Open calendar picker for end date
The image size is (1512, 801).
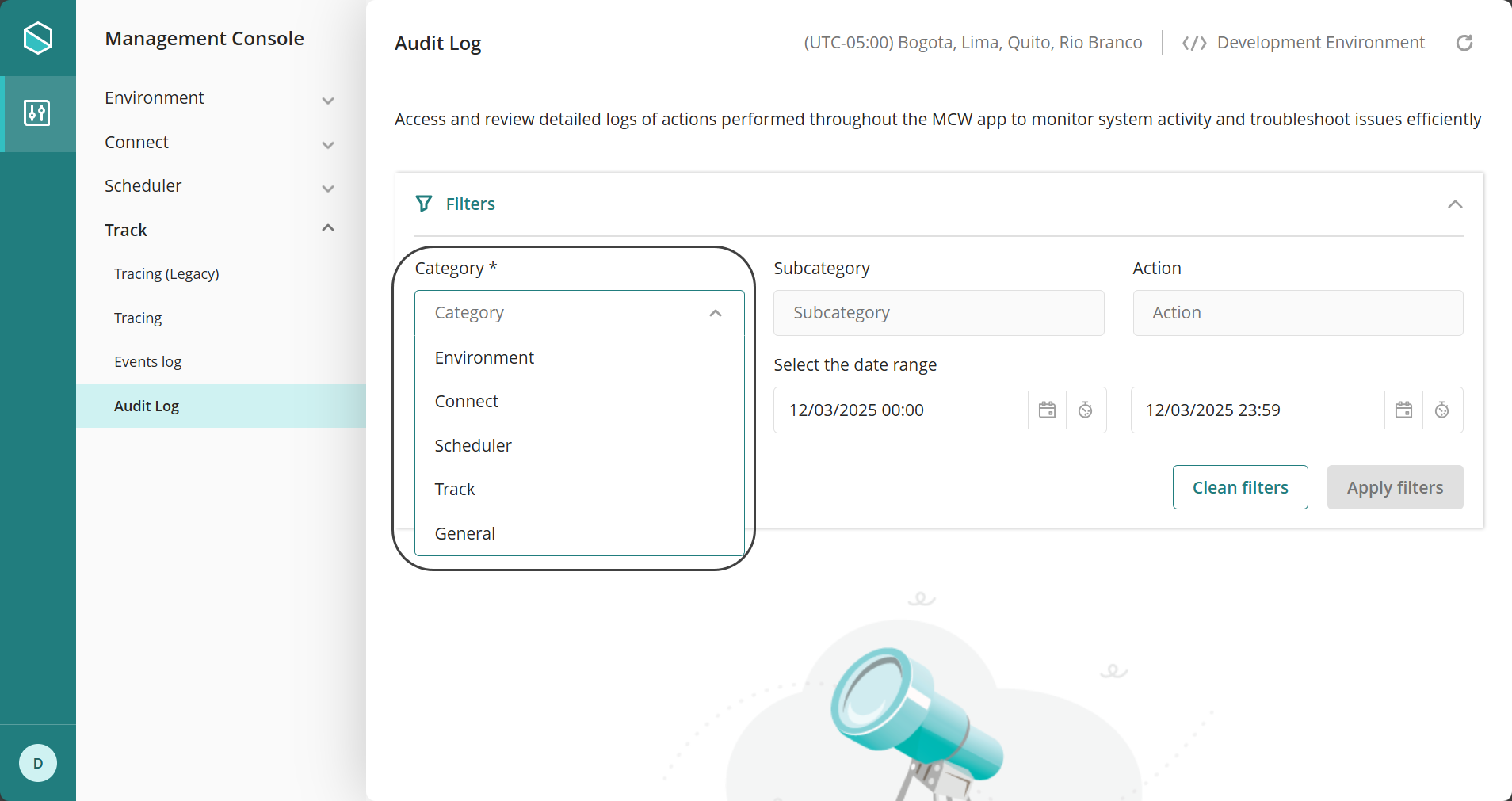(1403, 410)
